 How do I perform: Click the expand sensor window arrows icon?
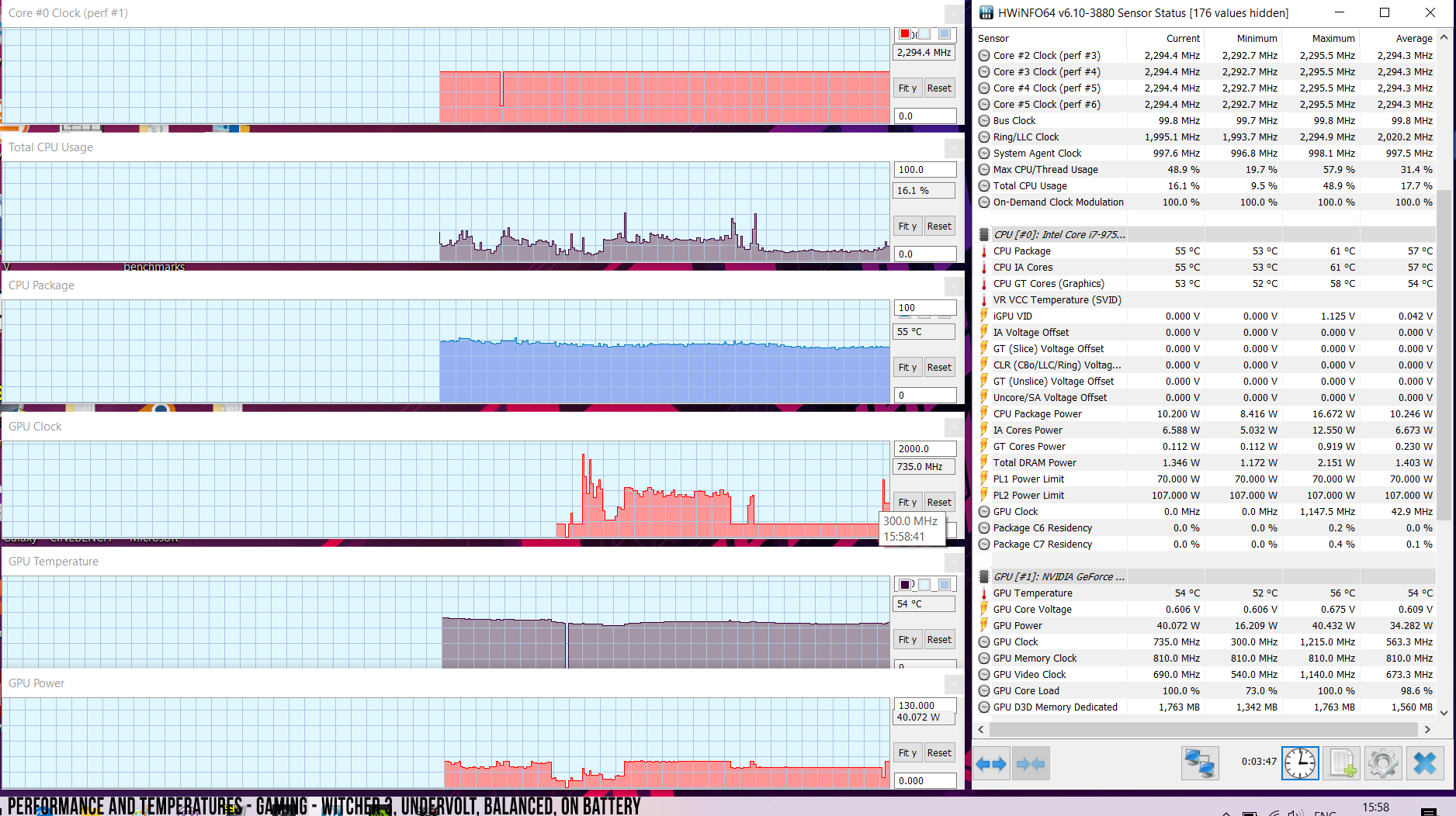click(x=991, y=764)
